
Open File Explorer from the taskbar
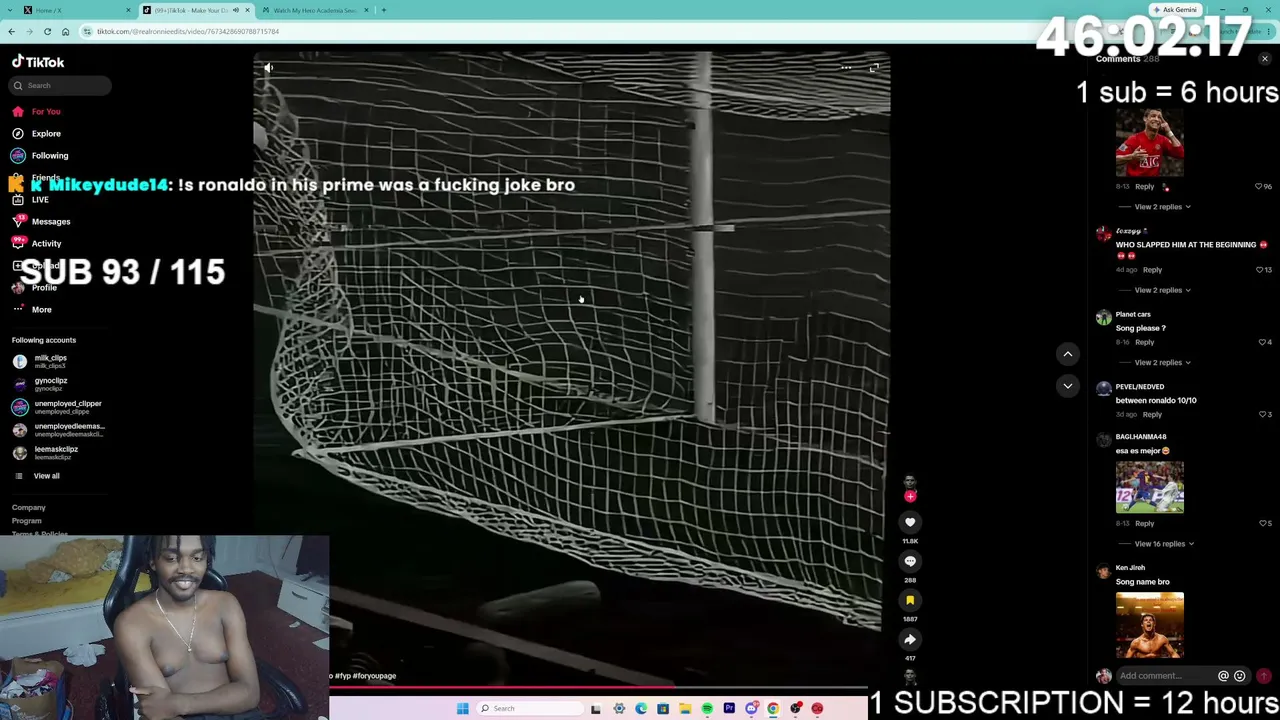tap(685, 709)
